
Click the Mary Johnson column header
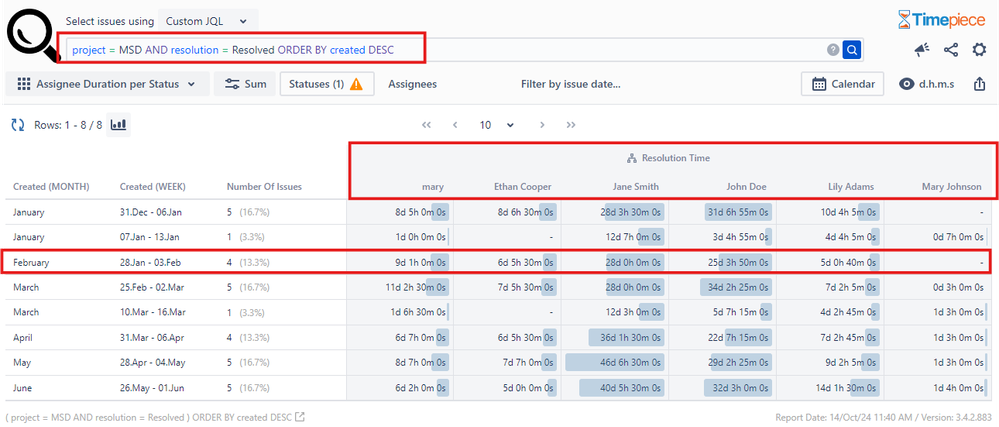951,187
